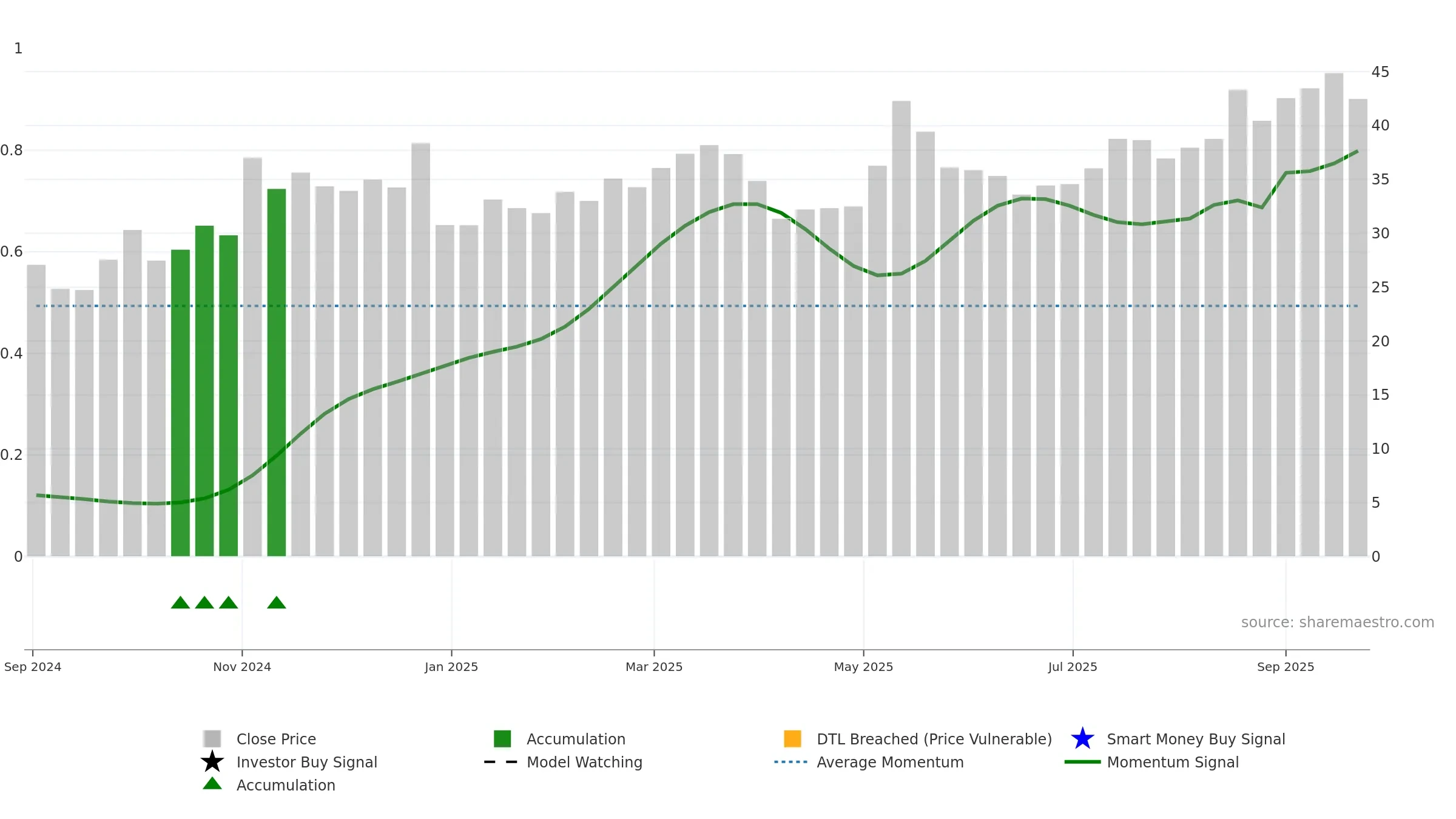Toggle the Close Price legend label

coord(276,739)
